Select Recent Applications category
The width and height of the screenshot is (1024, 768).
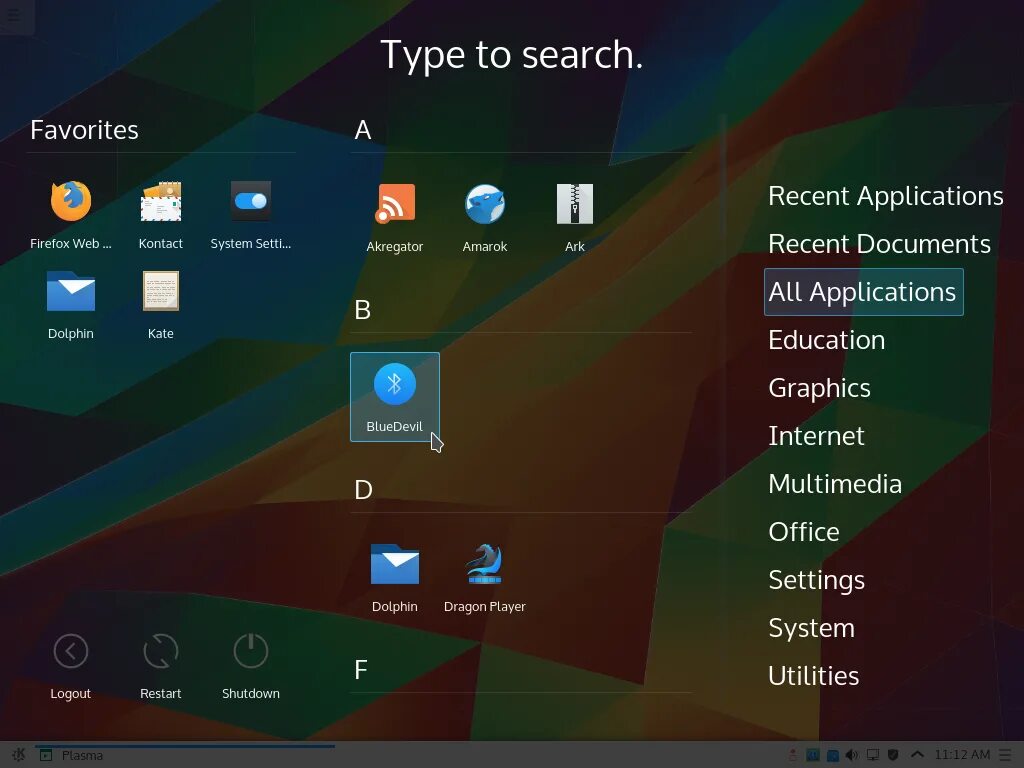click(x=886, y=196)
